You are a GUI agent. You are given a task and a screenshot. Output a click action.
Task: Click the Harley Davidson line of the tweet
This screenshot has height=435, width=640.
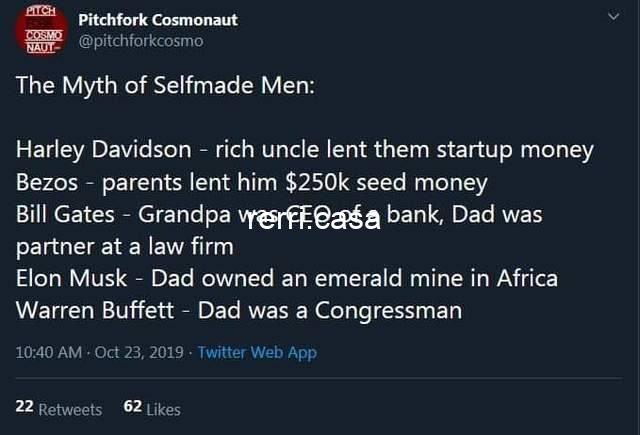(x=305, y=150)
